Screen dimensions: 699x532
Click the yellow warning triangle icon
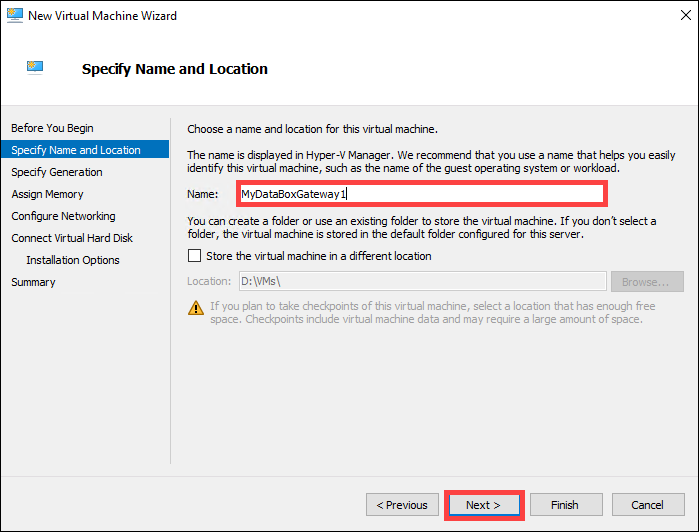196,308
